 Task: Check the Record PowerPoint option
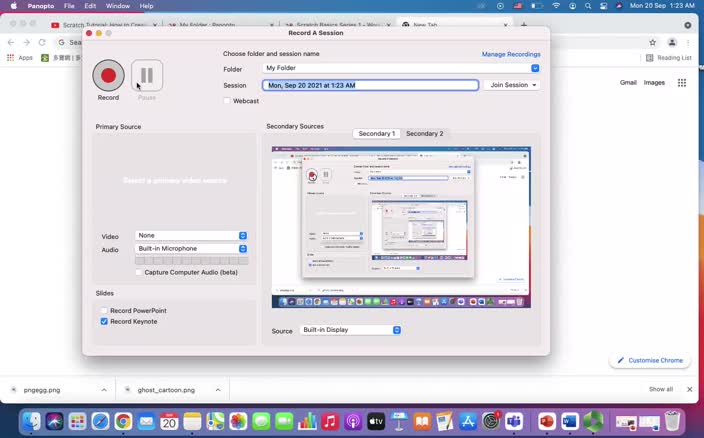(104, 311)
